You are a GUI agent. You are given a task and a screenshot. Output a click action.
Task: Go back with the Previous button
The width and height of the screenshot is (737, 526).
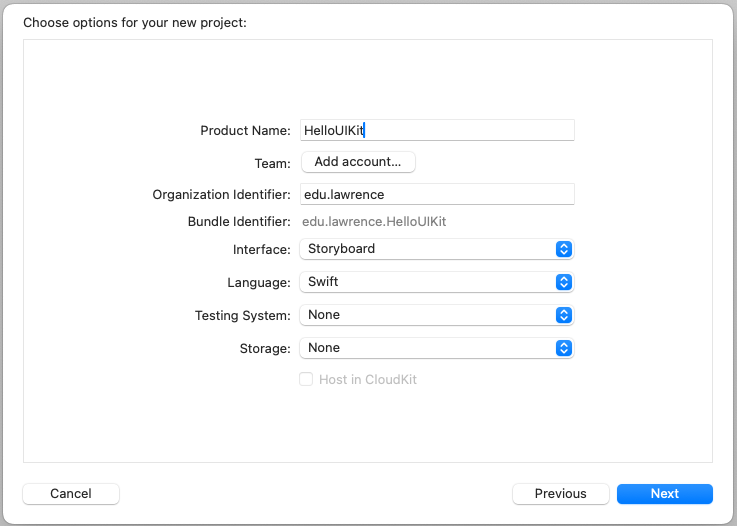pyautogui.click(x=561, y=494)
